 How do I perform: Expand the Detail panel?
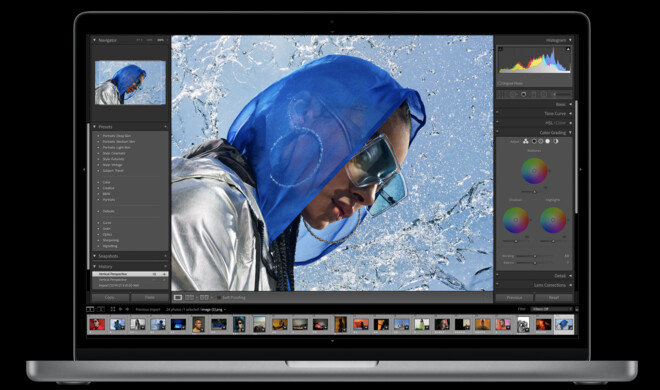570,276
